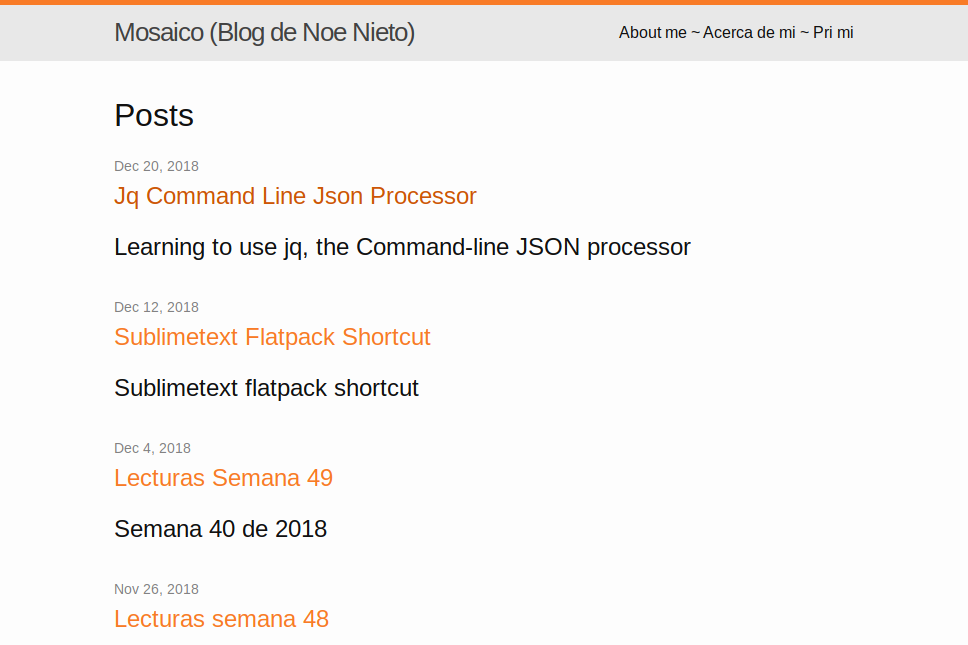Open the About me navigation link
This screenshot has height=645, width=968.
pyautogui.click(x=653, y=32)
